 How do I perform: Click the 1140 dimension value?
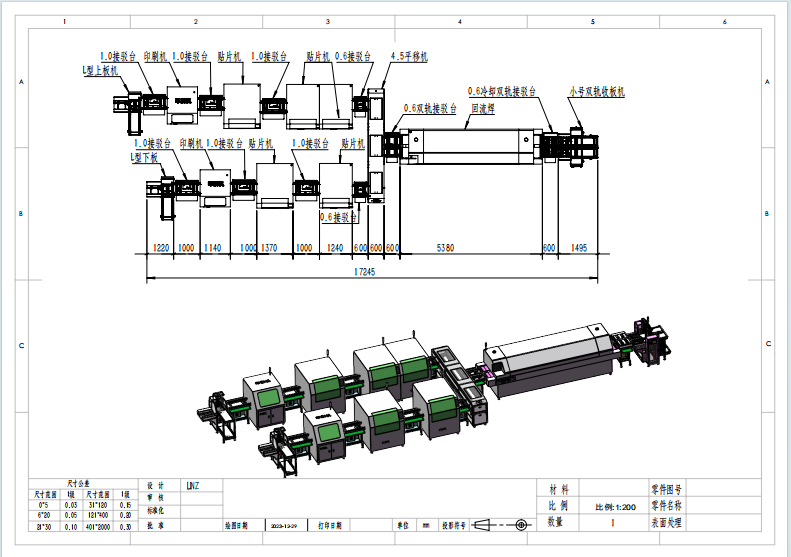click(x=212, y=248)
